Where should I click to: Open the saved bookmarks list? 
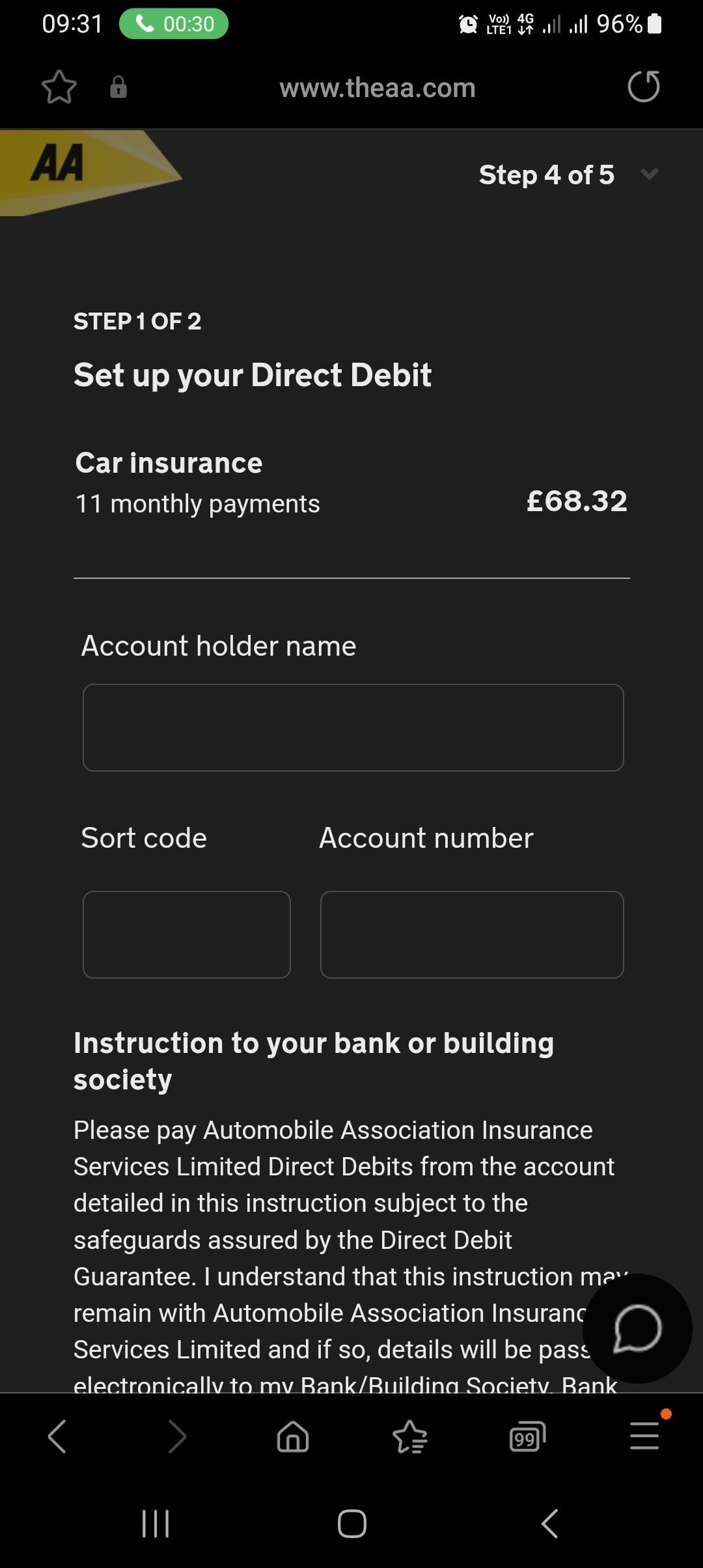(410, 1436)
